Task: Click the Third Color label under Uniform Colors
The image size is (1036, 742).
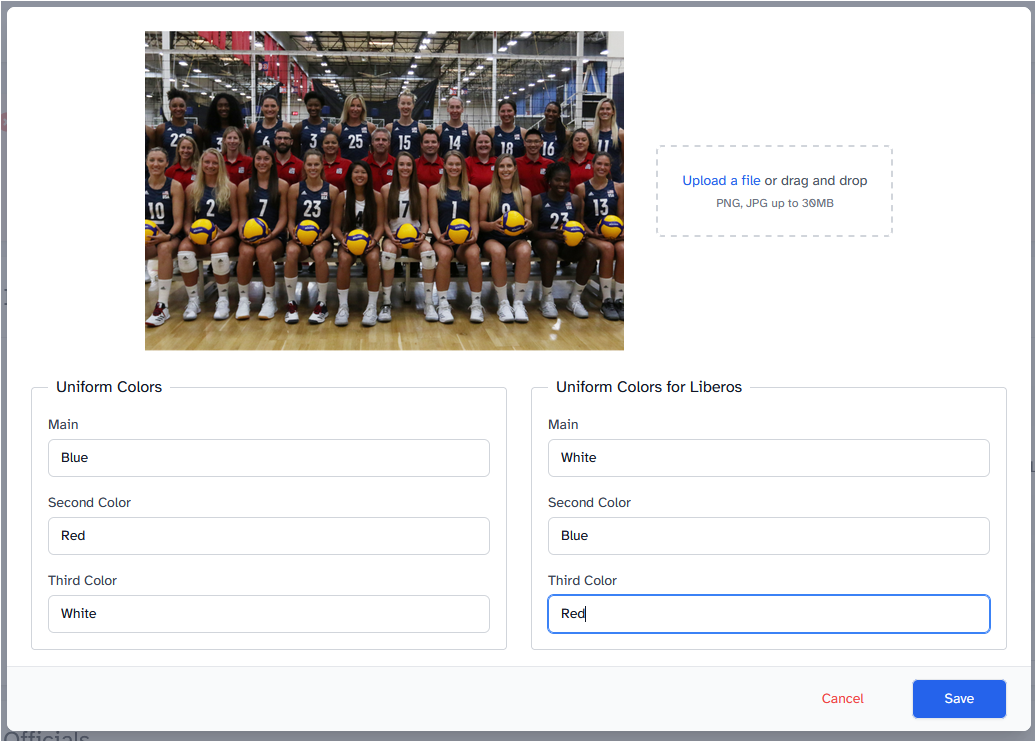Action: pyautogui.click(x=82, y=581)
